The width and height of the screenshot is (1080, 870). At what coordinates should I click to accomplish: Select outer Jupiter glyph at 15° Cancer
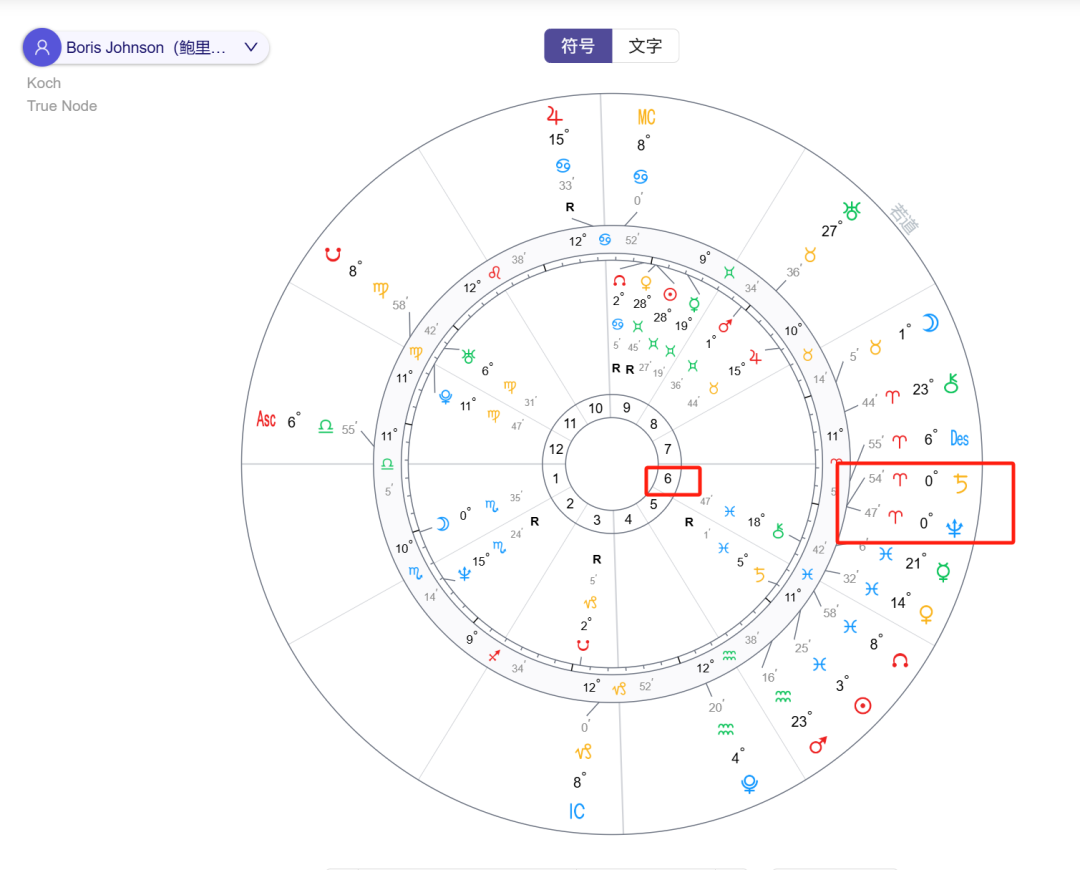point(555,115)
